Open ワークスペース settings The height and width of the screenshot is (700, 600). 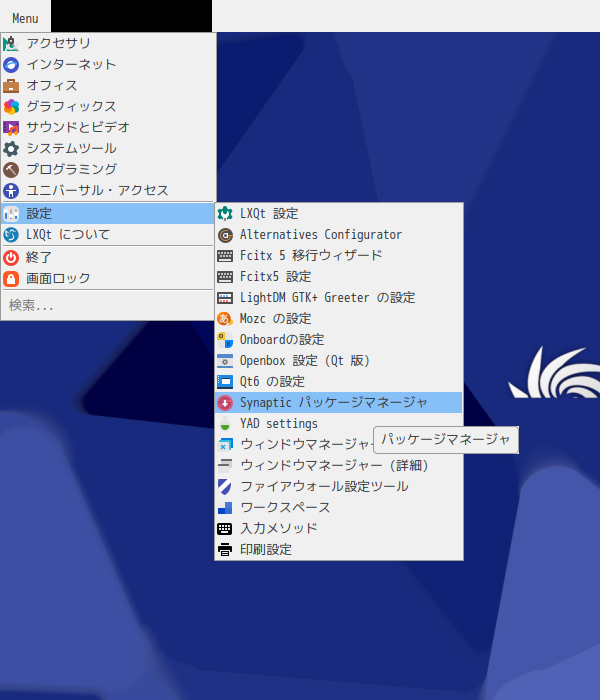point(339,508)
